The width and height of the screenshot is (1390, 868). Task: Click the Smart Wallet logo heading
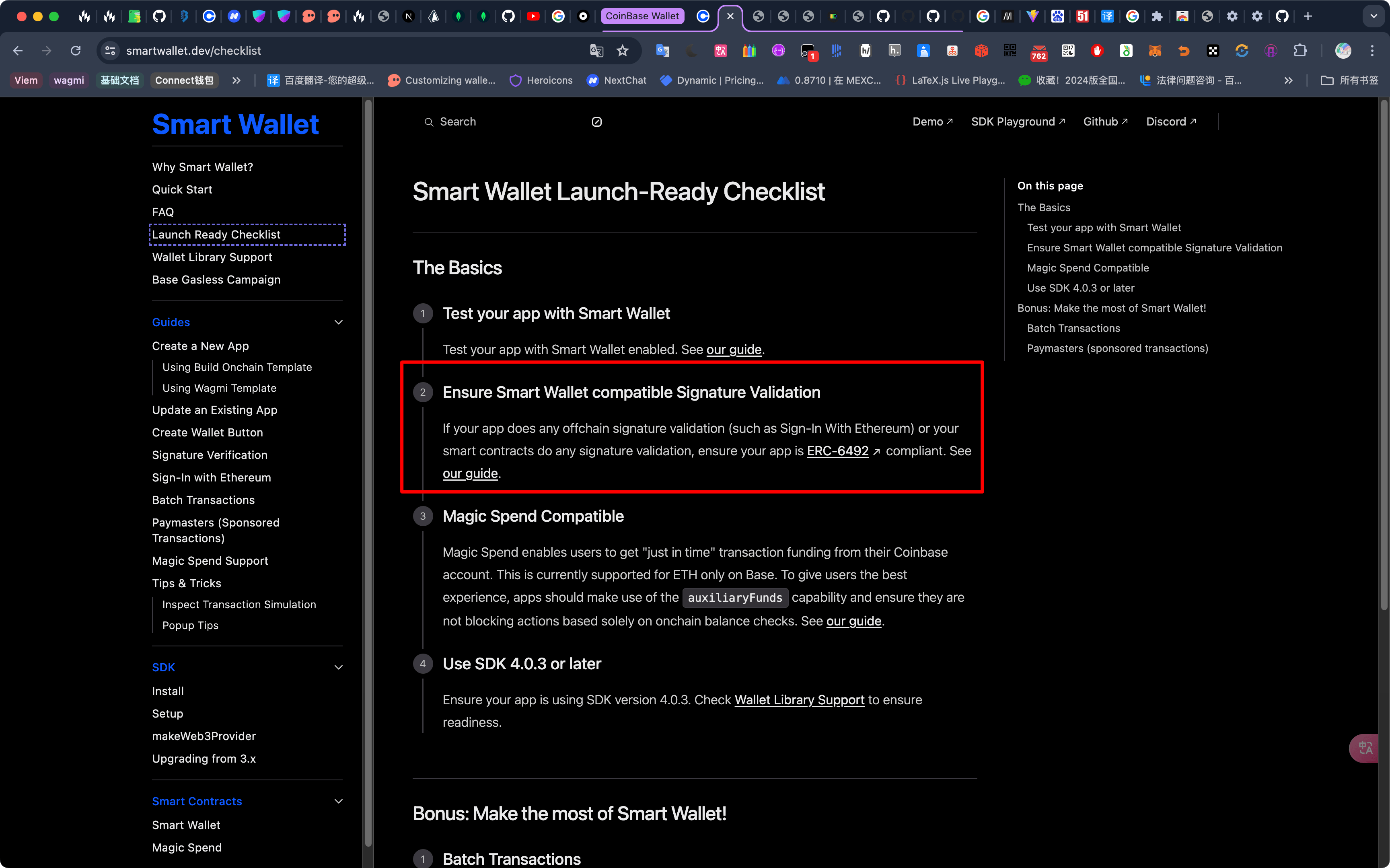[x=235, y=124]
